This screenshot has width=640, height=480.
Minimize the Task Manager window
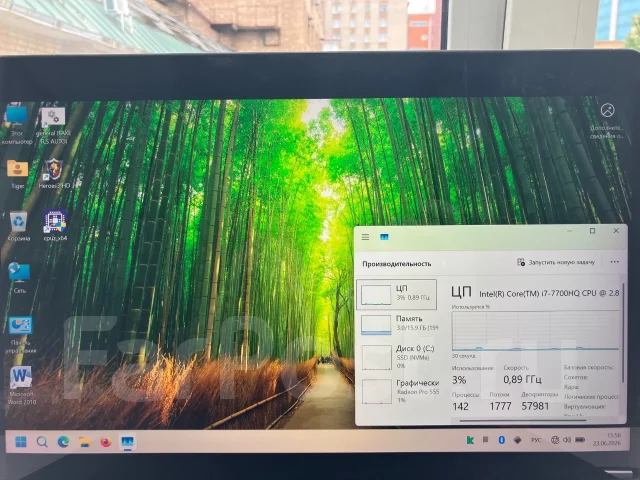pos(569,231)
